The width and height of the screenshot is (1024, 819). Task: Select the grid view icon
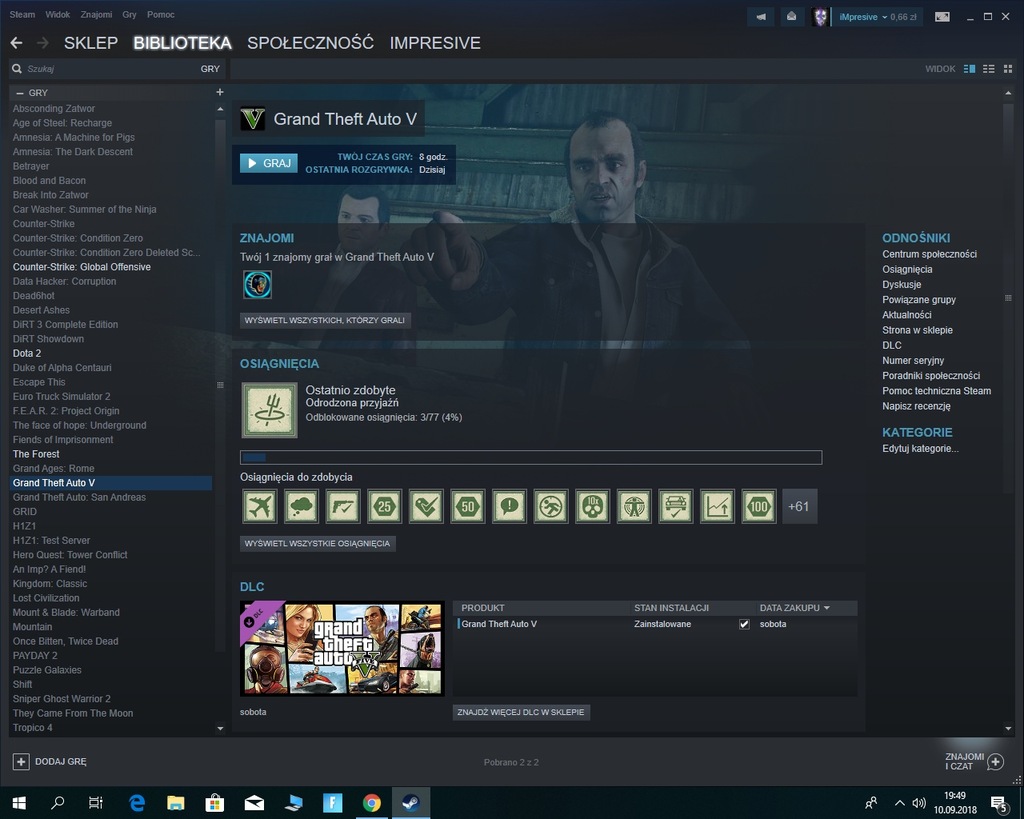coord(1008,69)
